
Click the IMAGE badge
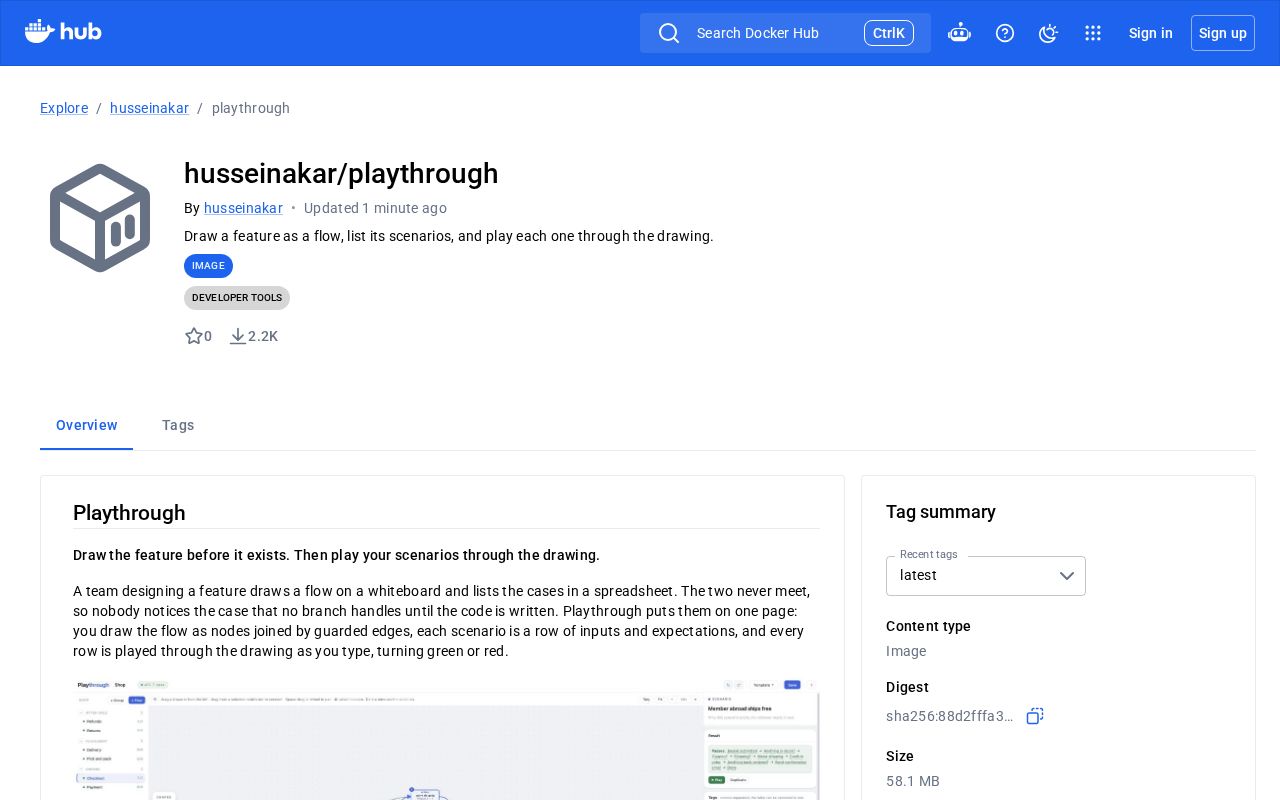click(x=208, y=266)
